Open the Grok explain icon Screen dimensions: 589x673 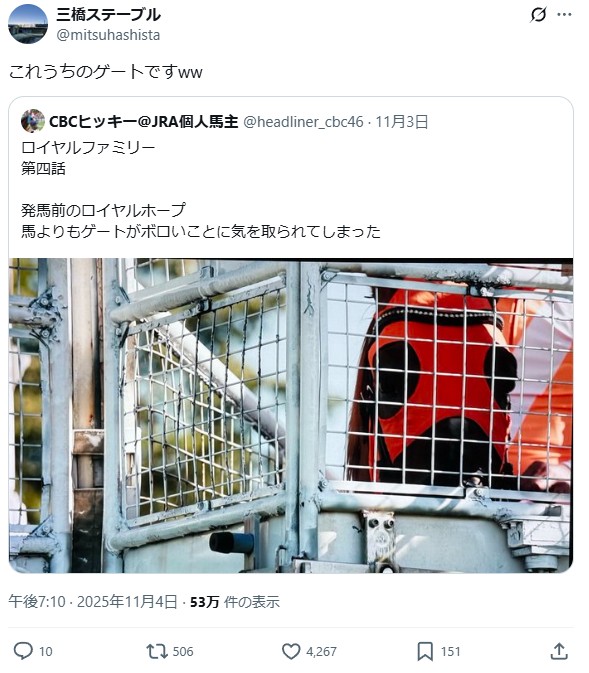pyautogui.click(x=538, y=15)
